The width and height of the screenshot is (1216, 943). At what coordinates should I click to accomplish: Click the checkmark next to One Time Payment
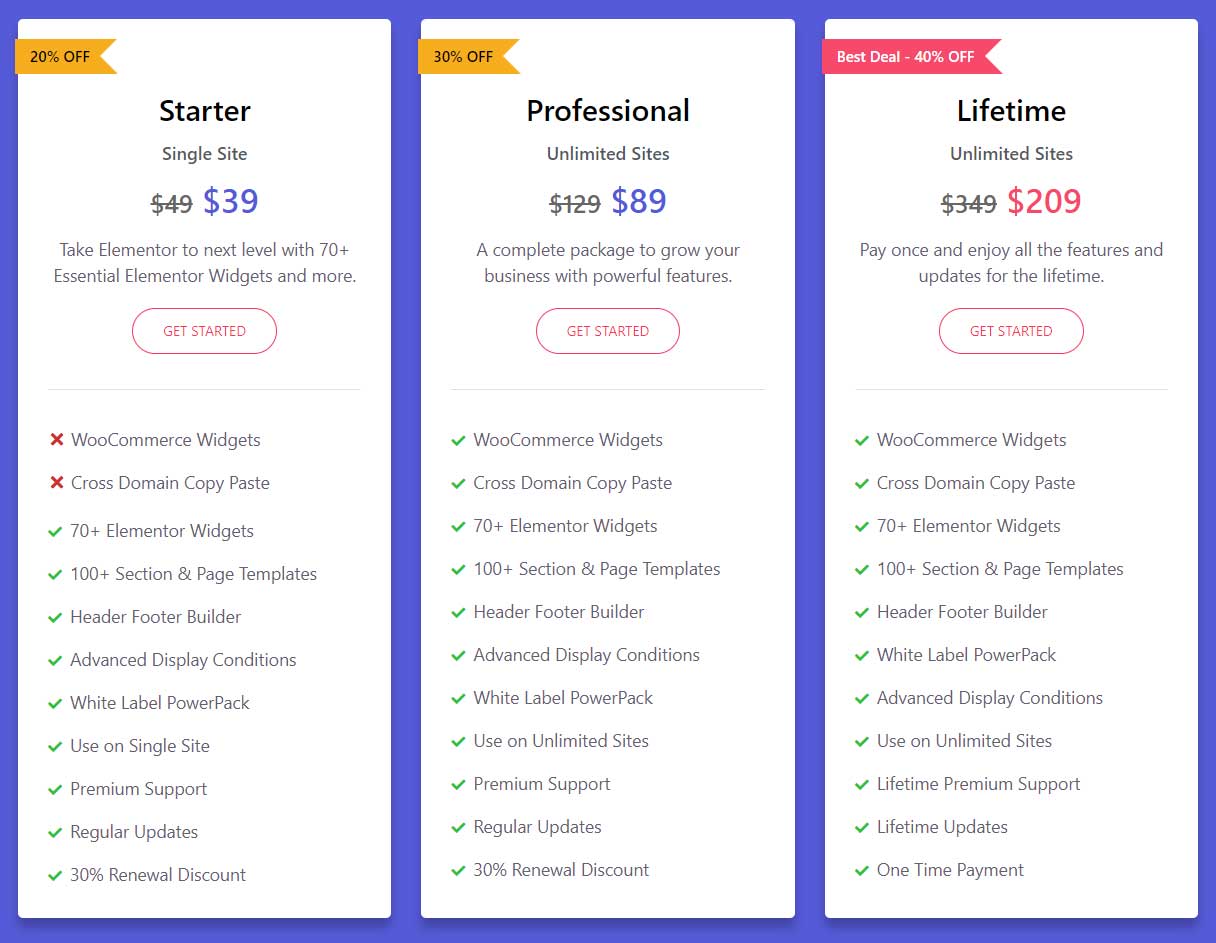862,870
